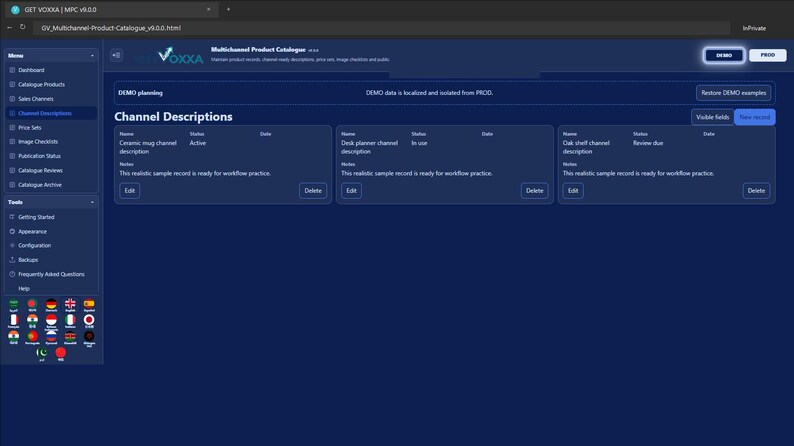Pick the Indonesian flag for Bahasa Indonesia

tap(51, 321)
